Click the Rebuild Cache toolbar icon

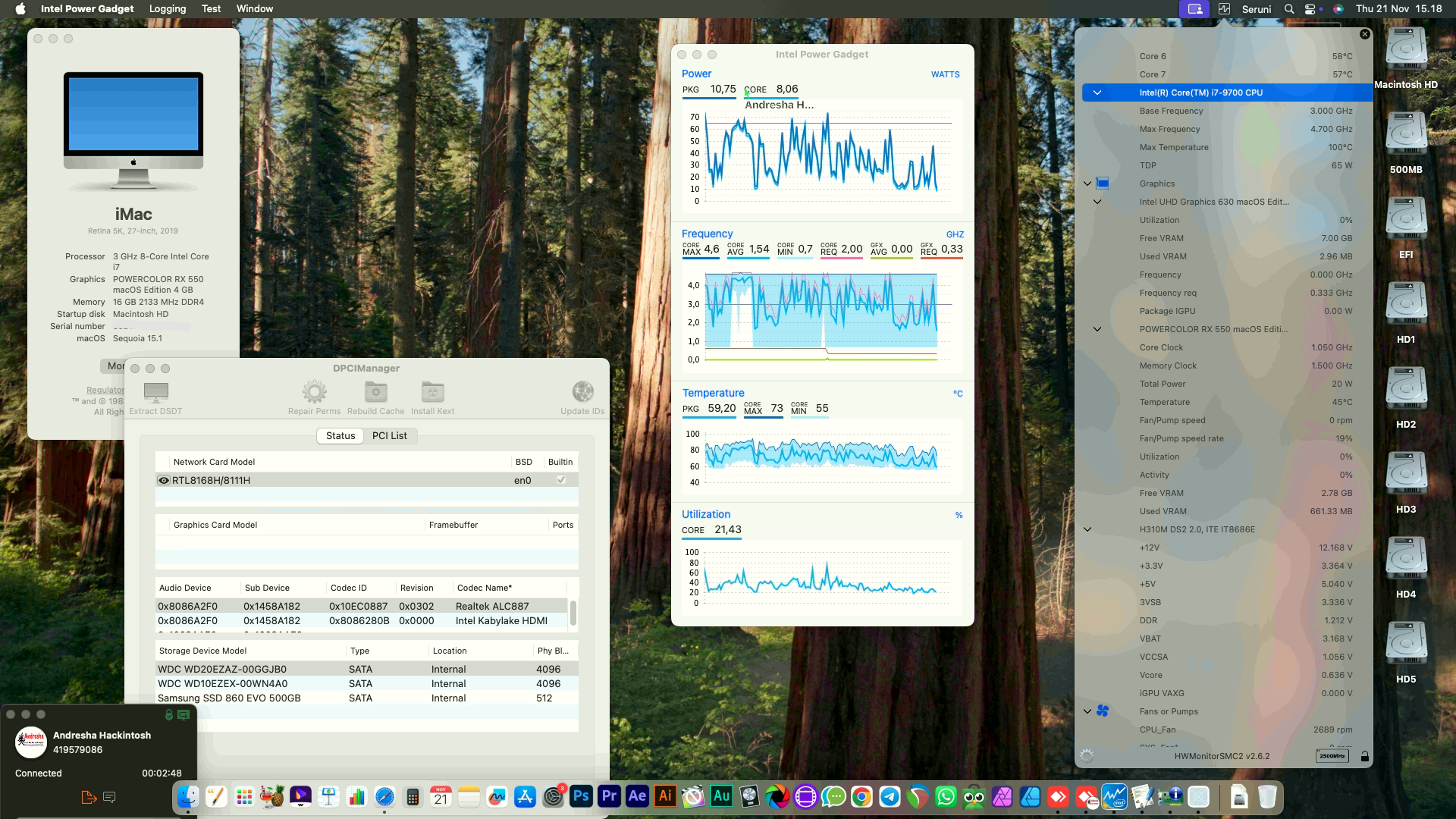coord(375,392)
